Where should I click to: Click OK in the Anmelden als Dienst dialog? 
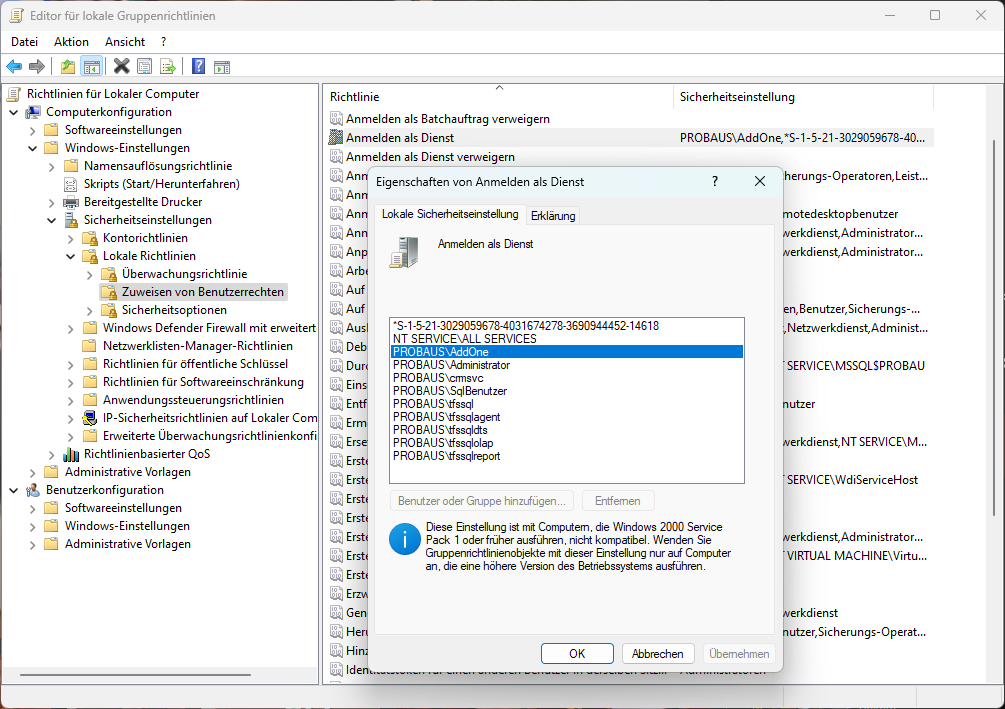click(x=577, y=653)
